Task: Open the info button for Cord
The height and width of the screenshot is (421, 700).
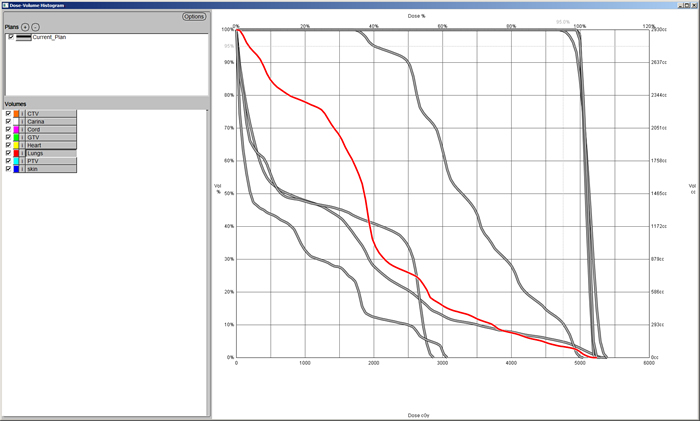Action: tap(23, 129)
